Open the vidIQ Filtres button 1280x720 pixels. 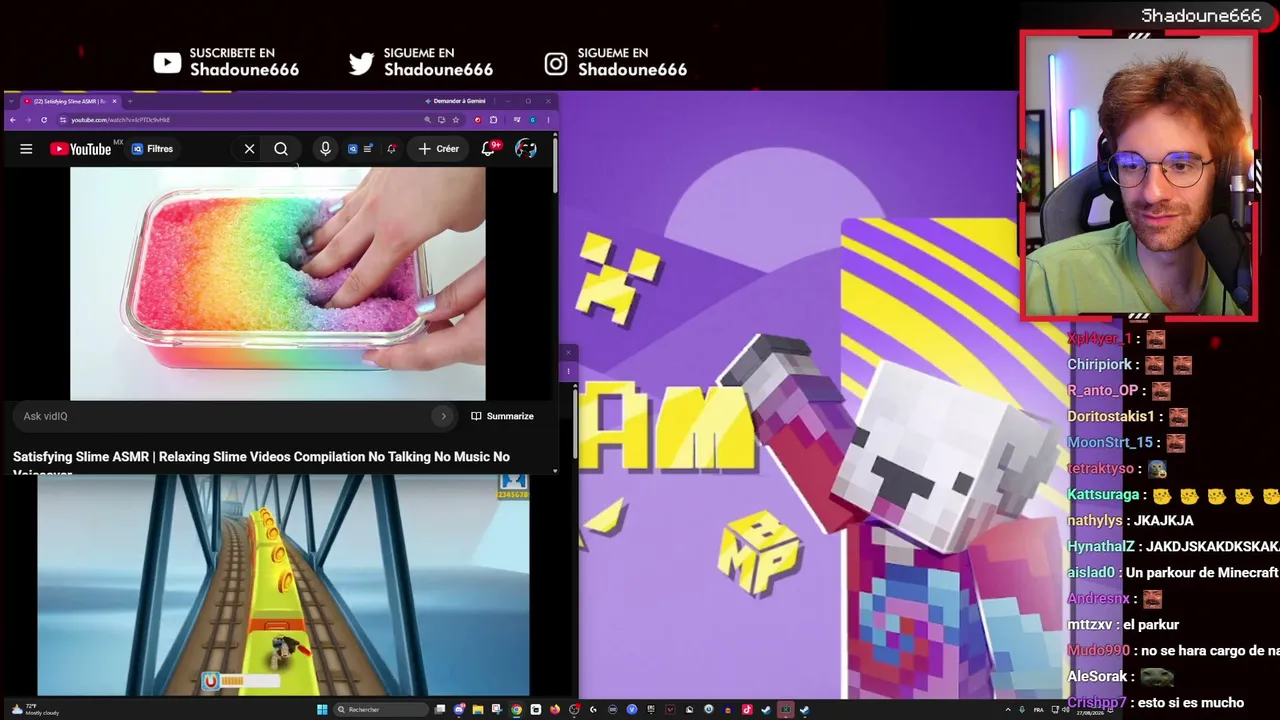pyautogui.click(x=152, y=149)
